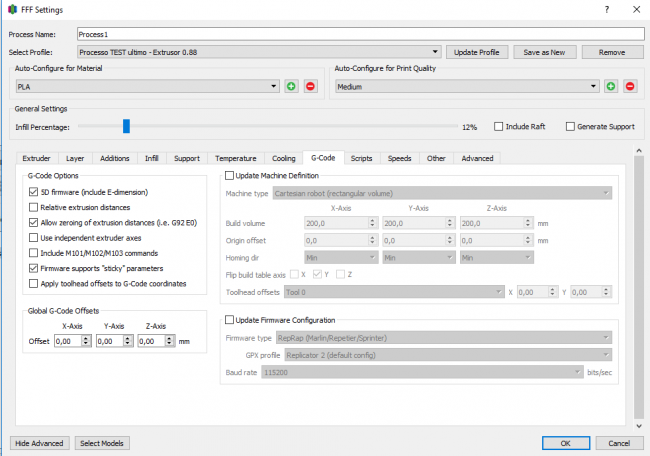Viewport: 650px width, 456px height.
Task: Click the Save as New button
Action: coord(544,52)
